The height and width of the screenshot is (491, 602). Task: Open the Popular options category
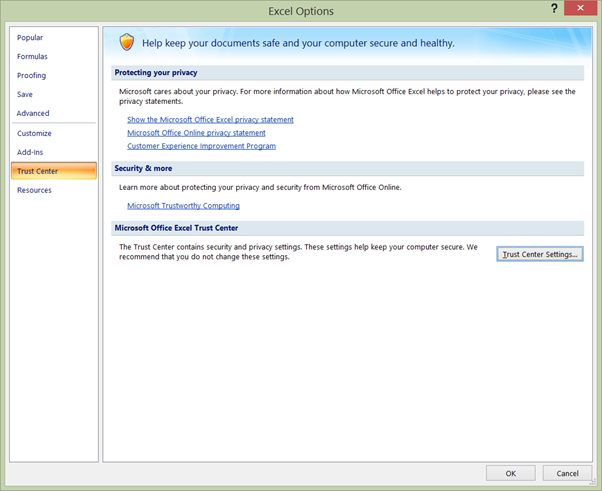(x=30, y=38)
